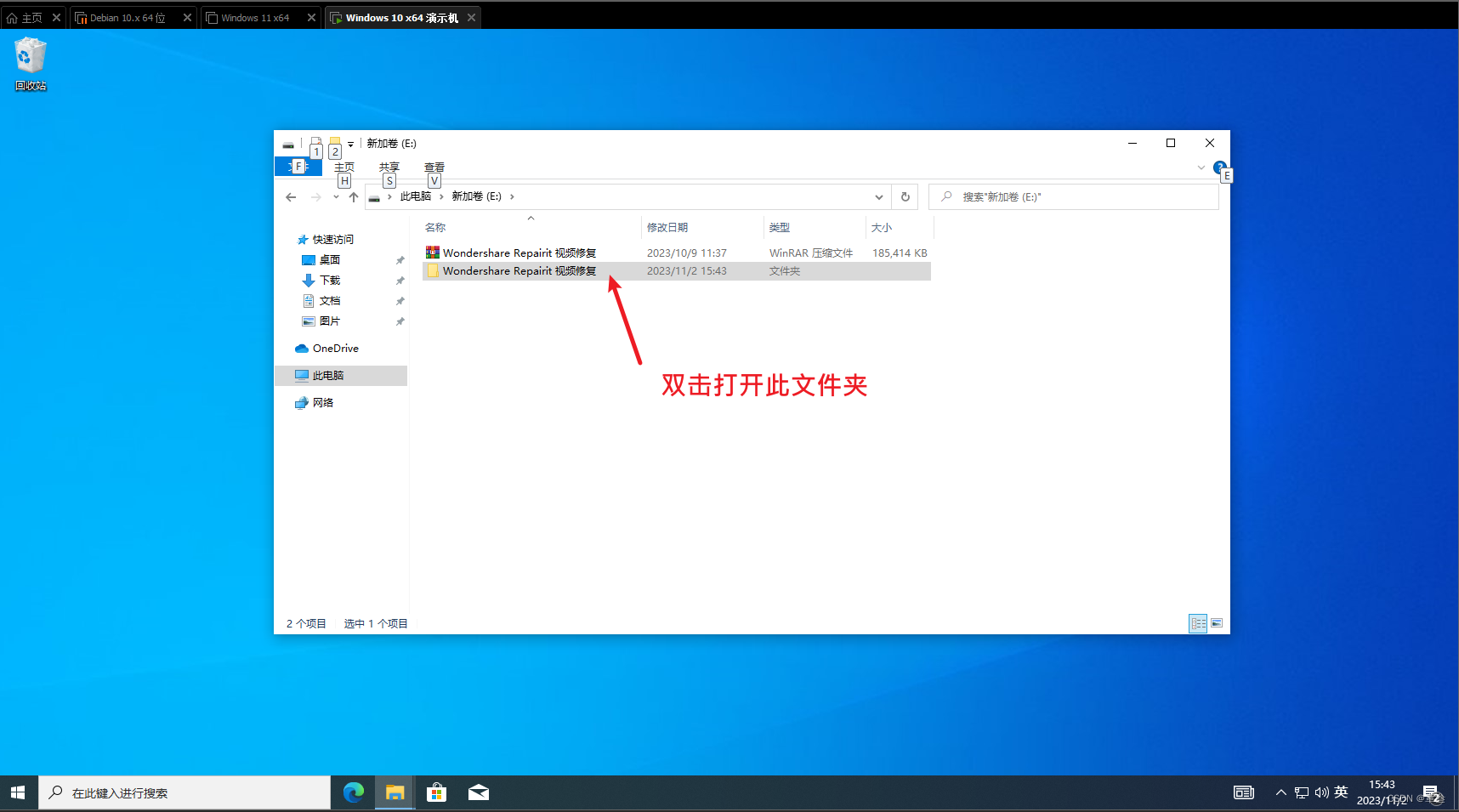Select 此电脑 in the navigation pane
The image size is (1459, 812).
tap(341, 376)
